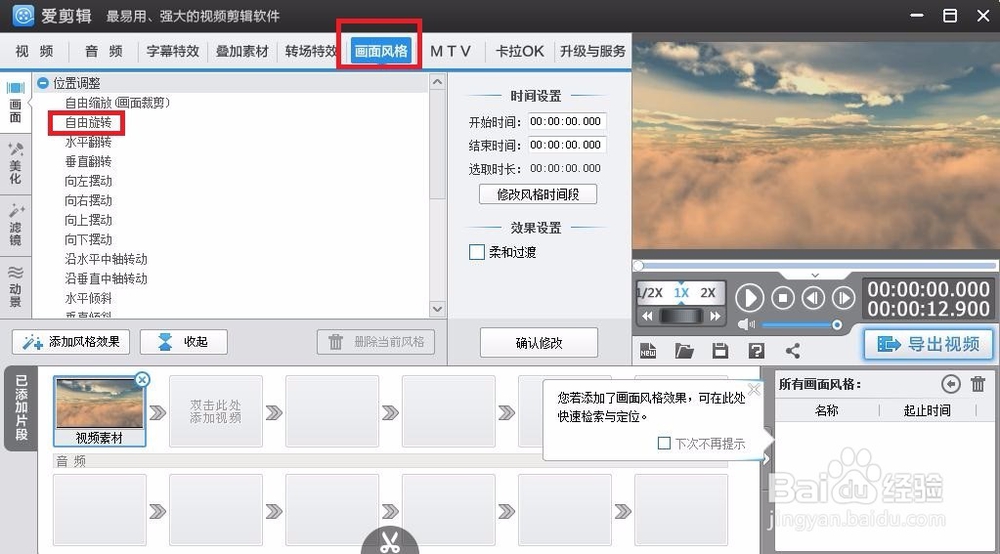Open the 卡拉OK tab

[520, 51]
